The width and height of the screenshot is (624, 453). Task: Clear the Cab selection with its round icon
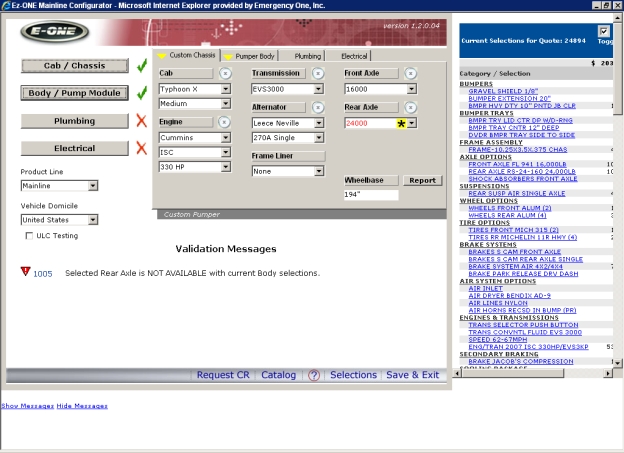point(225,74)
